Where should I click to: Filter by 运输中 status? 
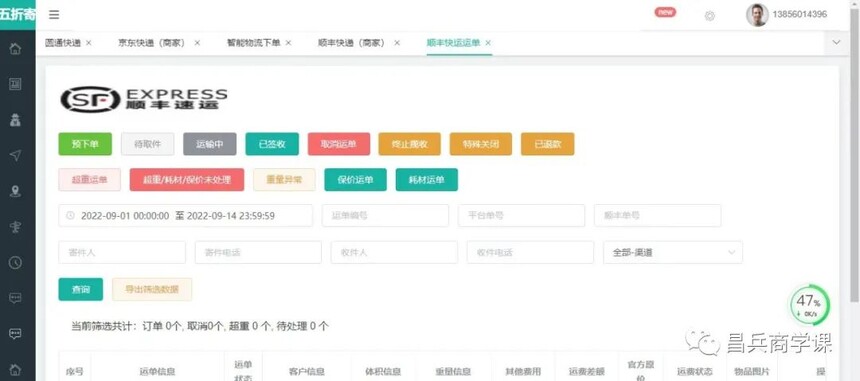210,144
